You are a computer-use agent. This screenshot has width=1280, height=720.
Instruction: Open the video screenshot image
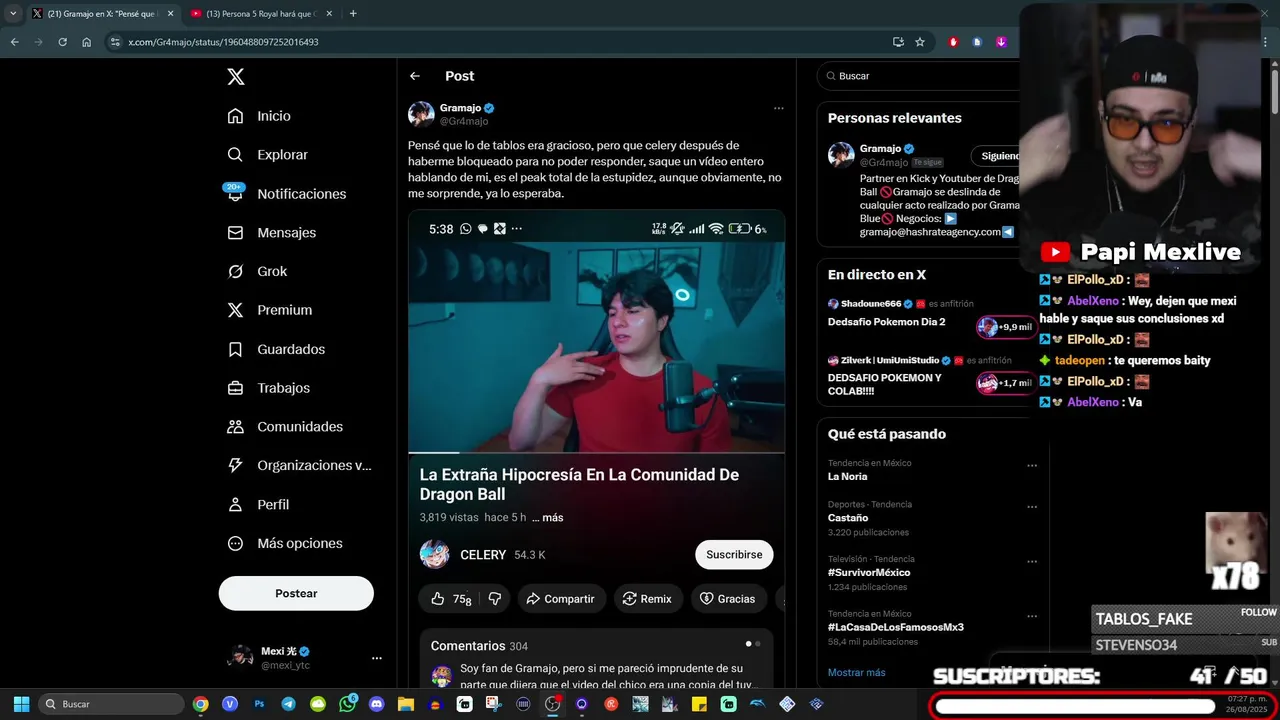(x=596, y=448)
